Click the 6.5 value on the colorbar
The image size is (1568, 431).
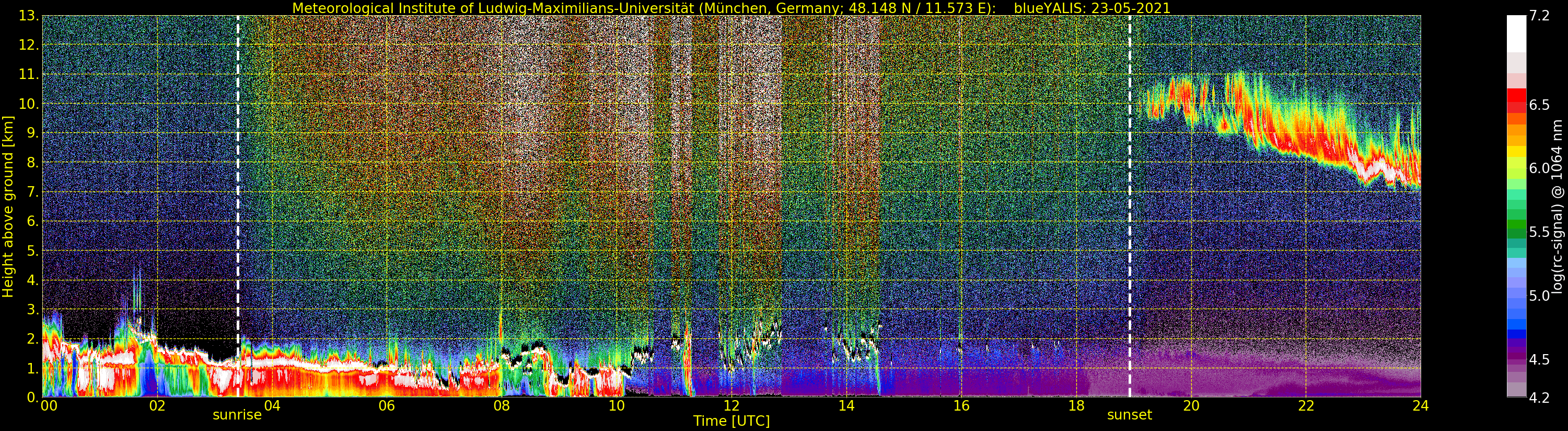coord(1539,105)
